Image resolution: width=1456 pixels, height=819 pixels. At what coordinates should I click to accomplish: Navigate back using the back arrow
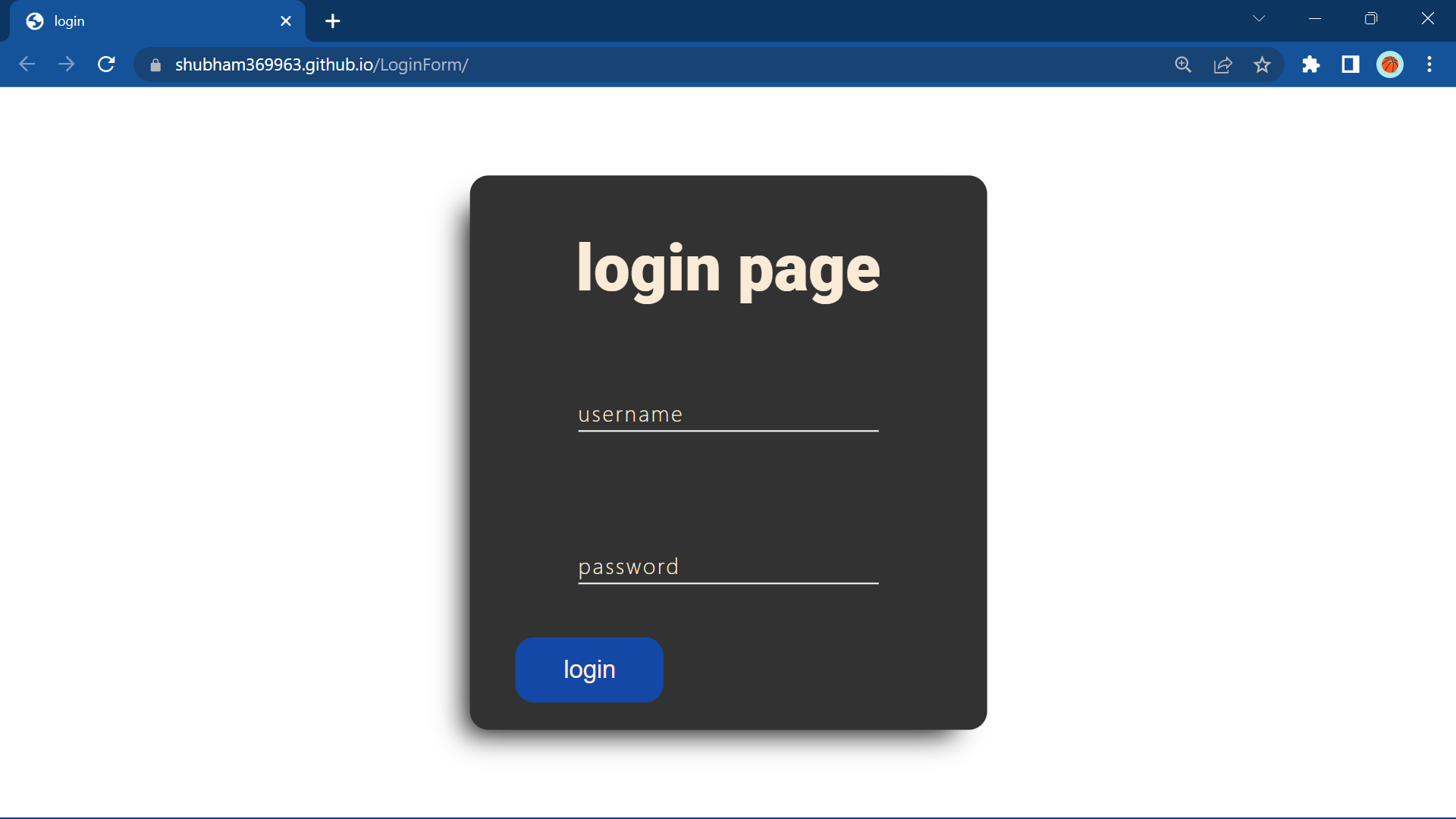[27, 64]
